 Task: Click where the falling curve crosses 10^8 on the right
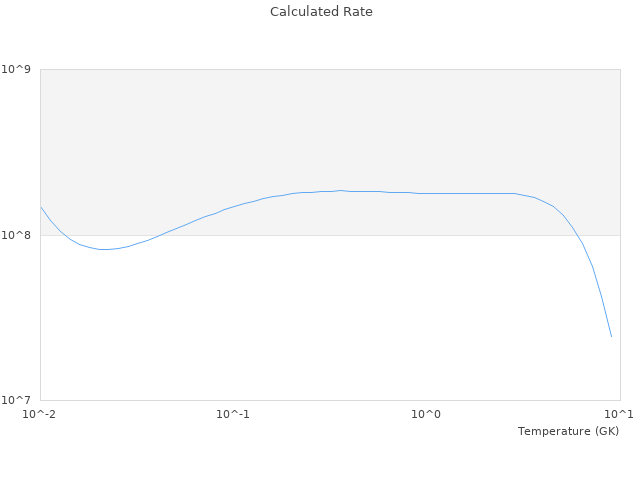[577, 235]
